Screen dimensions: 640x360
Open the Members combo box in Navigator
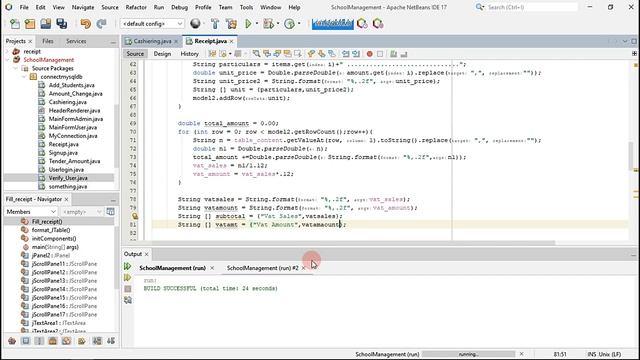pos(31,212)
